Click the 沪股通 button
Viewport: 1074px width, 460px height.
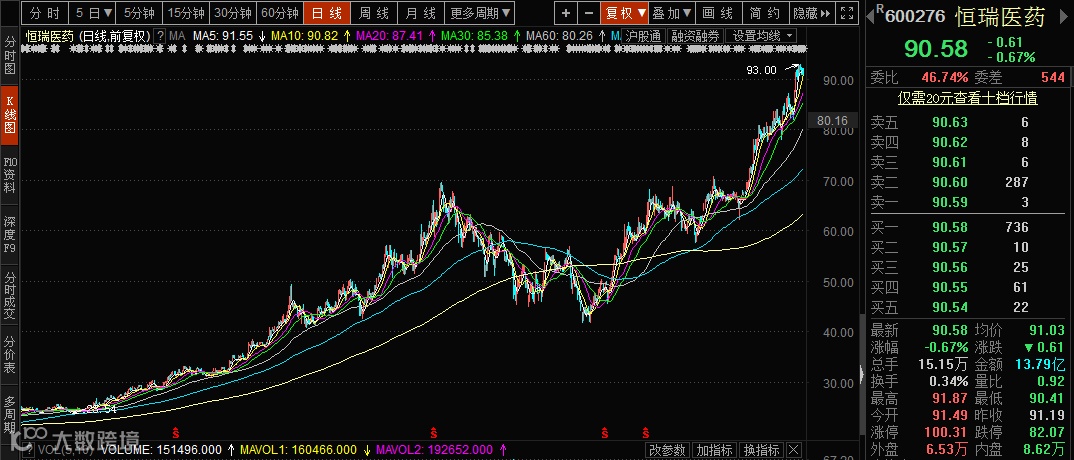(x=643, y=36)
